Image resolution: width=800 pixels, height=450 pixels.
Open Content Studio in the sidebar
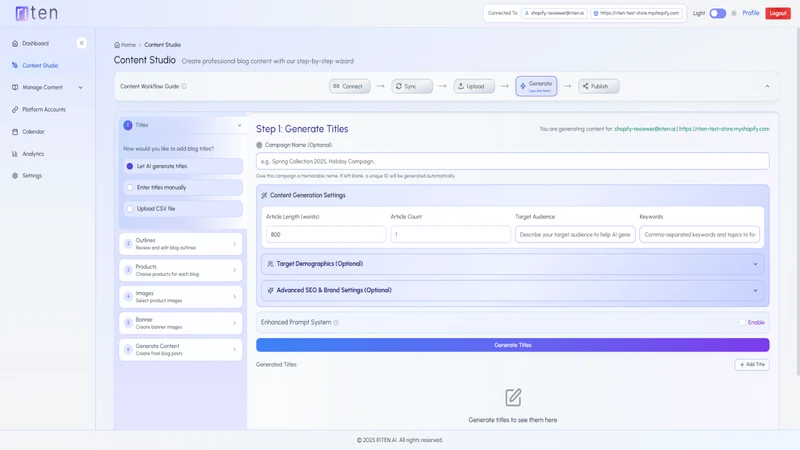coord(40,65)
